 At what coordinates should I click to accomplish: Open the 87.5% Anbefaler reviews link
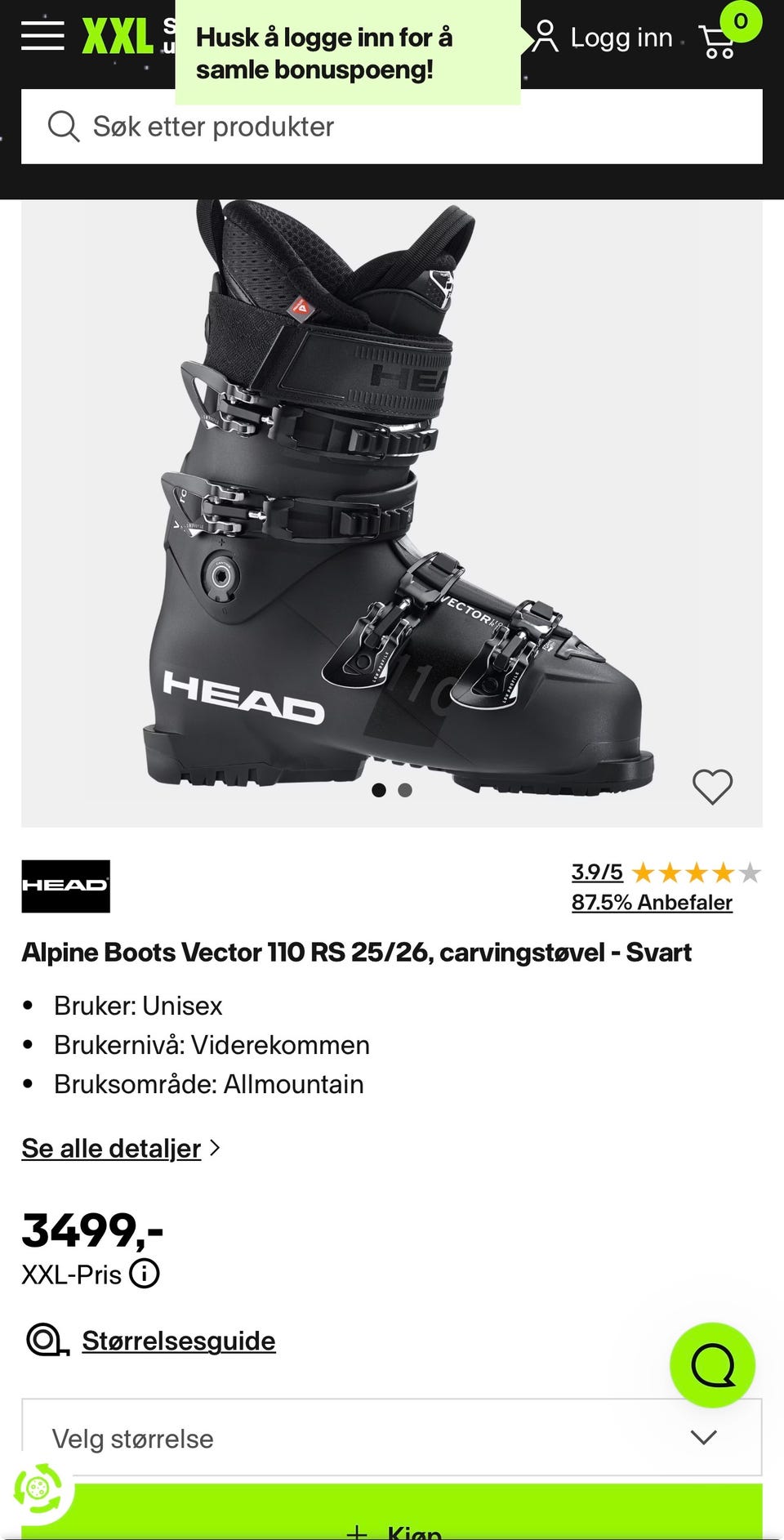coord(652,902)
